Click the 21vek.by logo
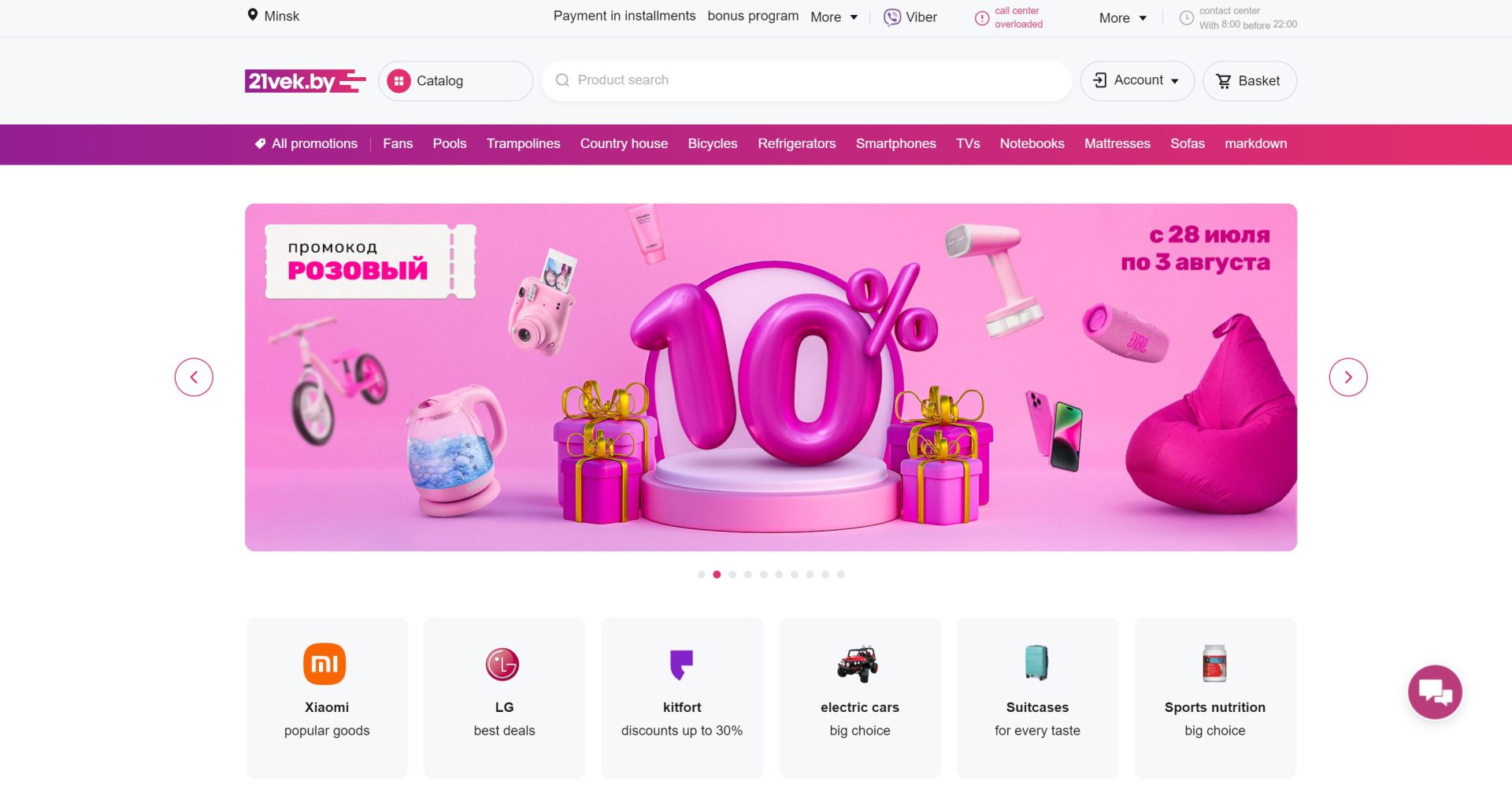1512x793 pixels. click(306, 81)
